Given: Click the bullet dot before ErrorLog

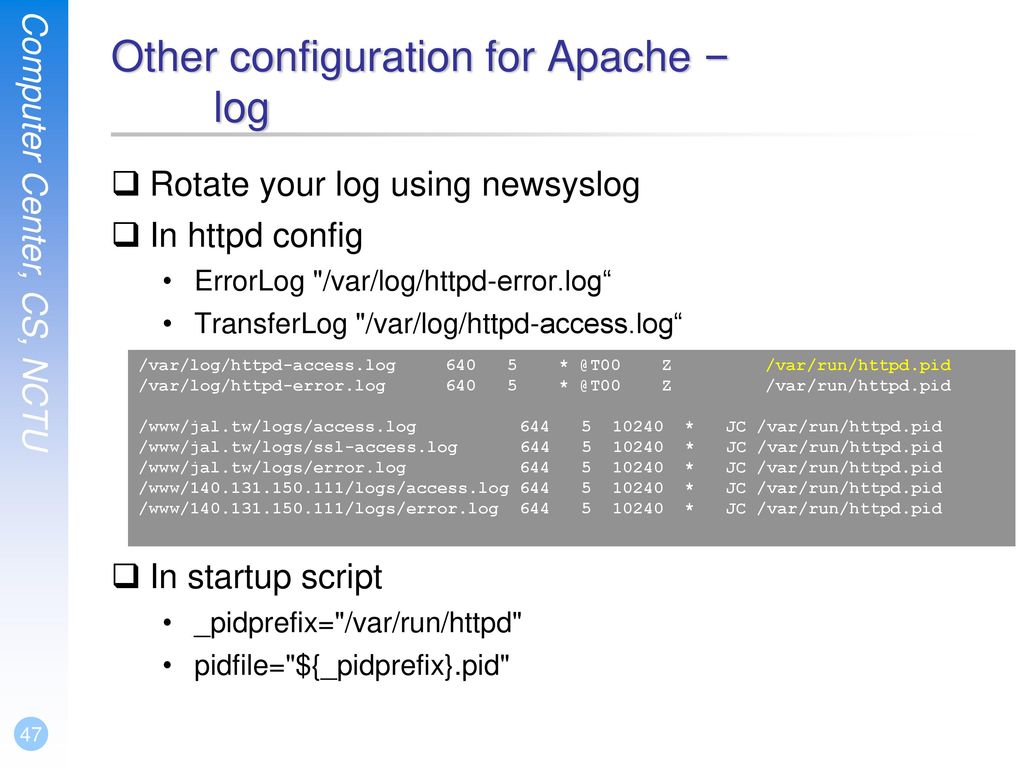Looking at the screenshot, I should click(x=167, y=281).
